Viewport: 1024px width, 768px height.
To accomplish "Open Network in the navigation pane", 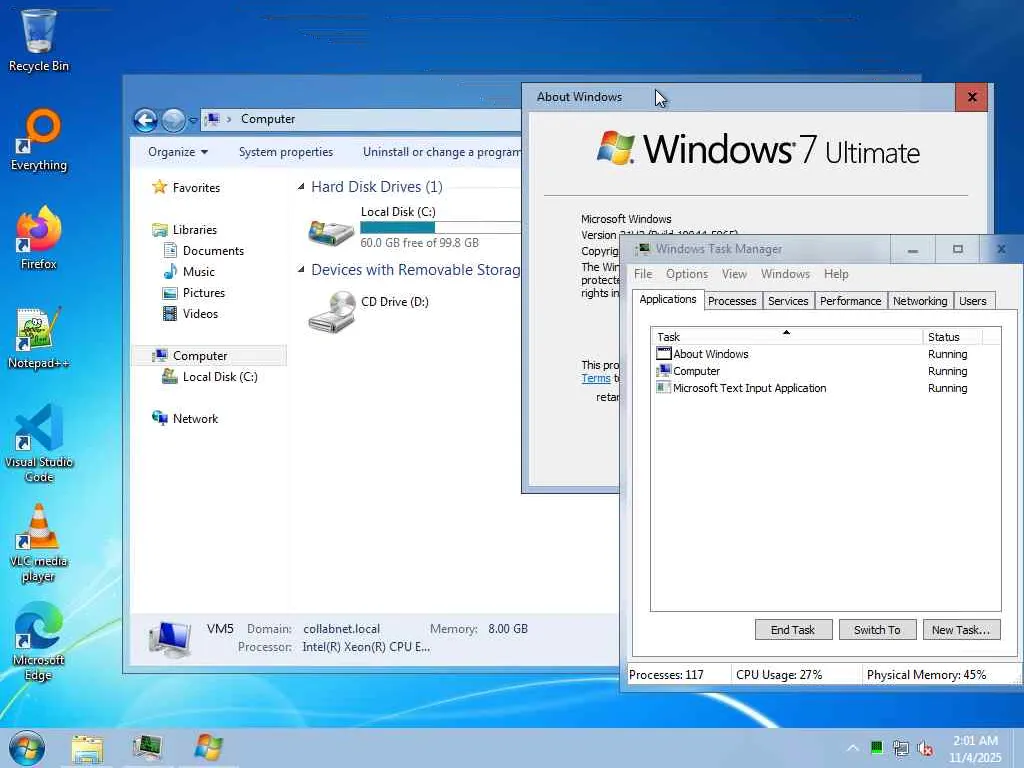I will (195, 419).
